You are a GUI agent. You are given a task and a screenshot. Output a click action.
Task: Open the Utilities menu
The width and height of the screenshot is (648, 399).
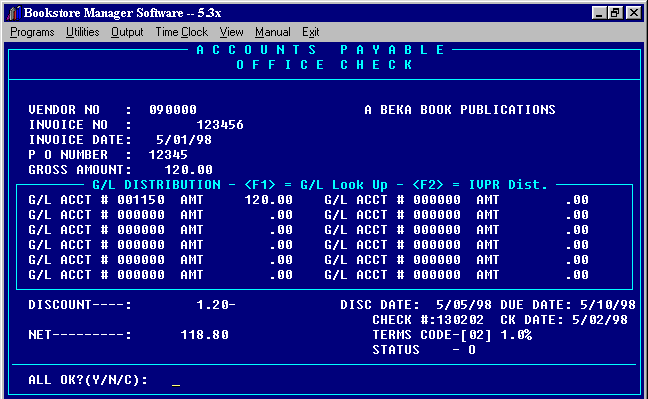pyautogui.click(x=83, y=32)
